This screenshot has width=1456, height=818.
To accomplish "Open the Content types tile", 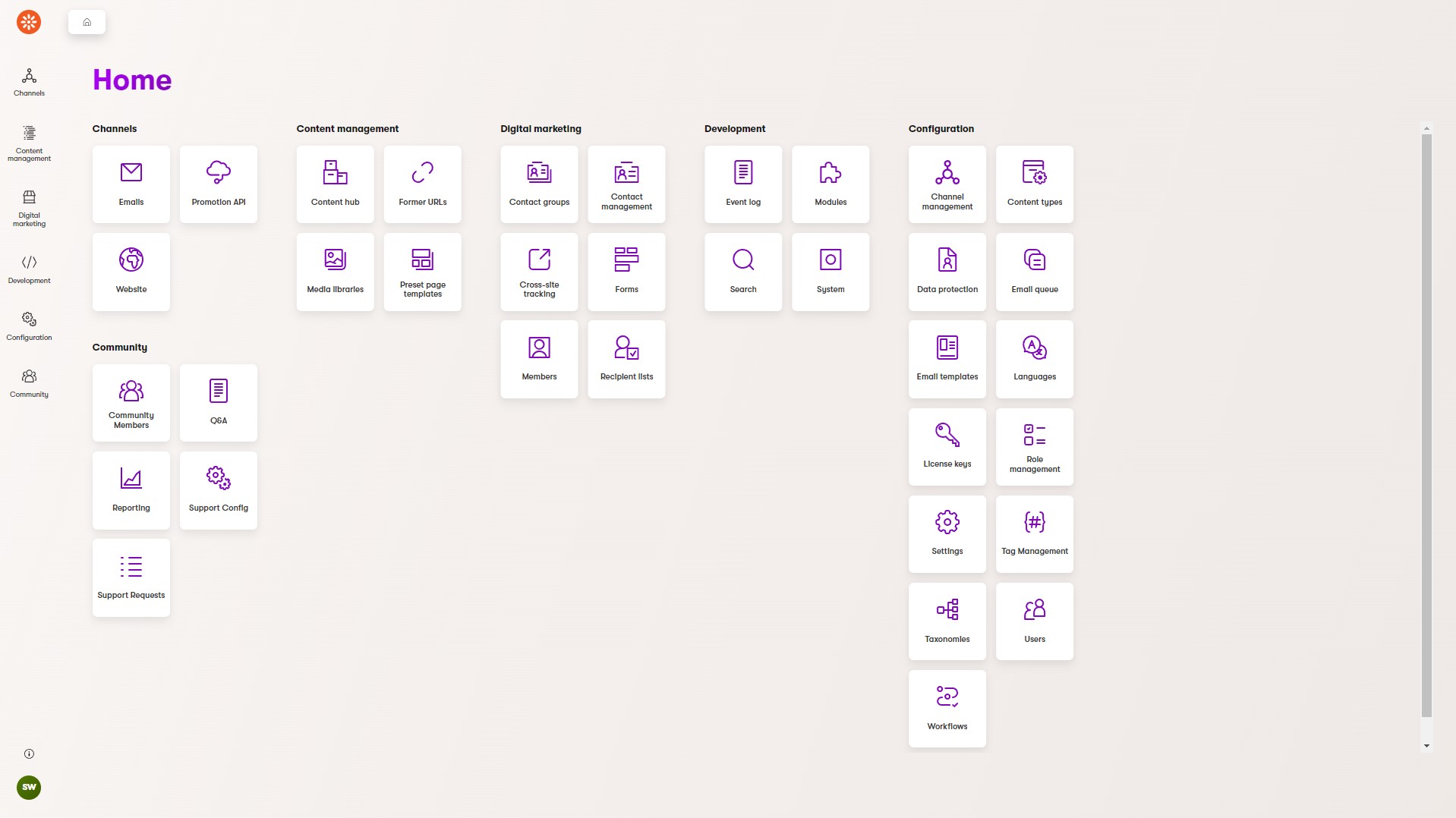I will click(1035, 184).
